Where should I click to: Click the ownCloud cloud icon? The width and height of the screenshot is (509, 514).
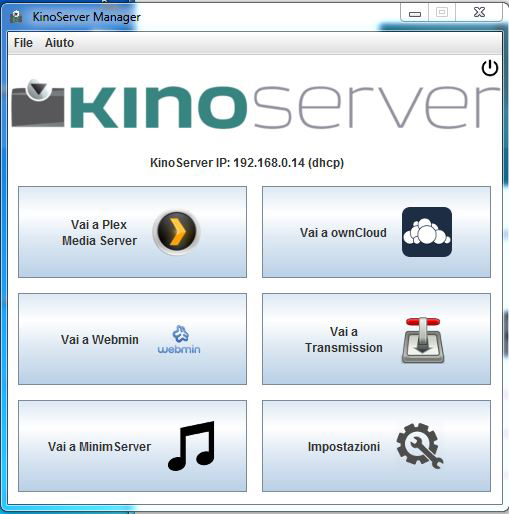tap(427, 232)
